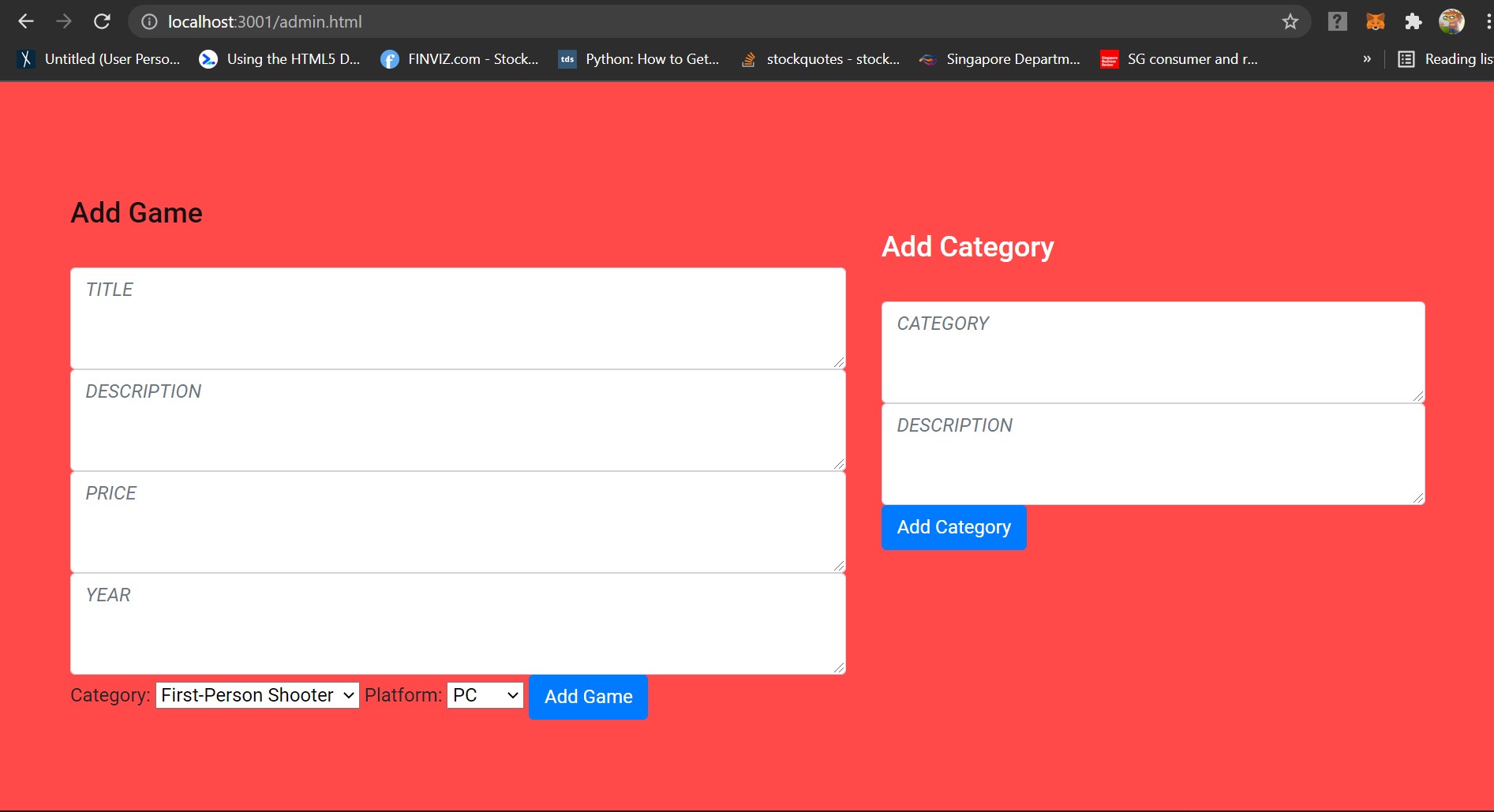Screen dimensions: 1494x812
Task: Submit the Add Game button
Action: click(588, 697)
